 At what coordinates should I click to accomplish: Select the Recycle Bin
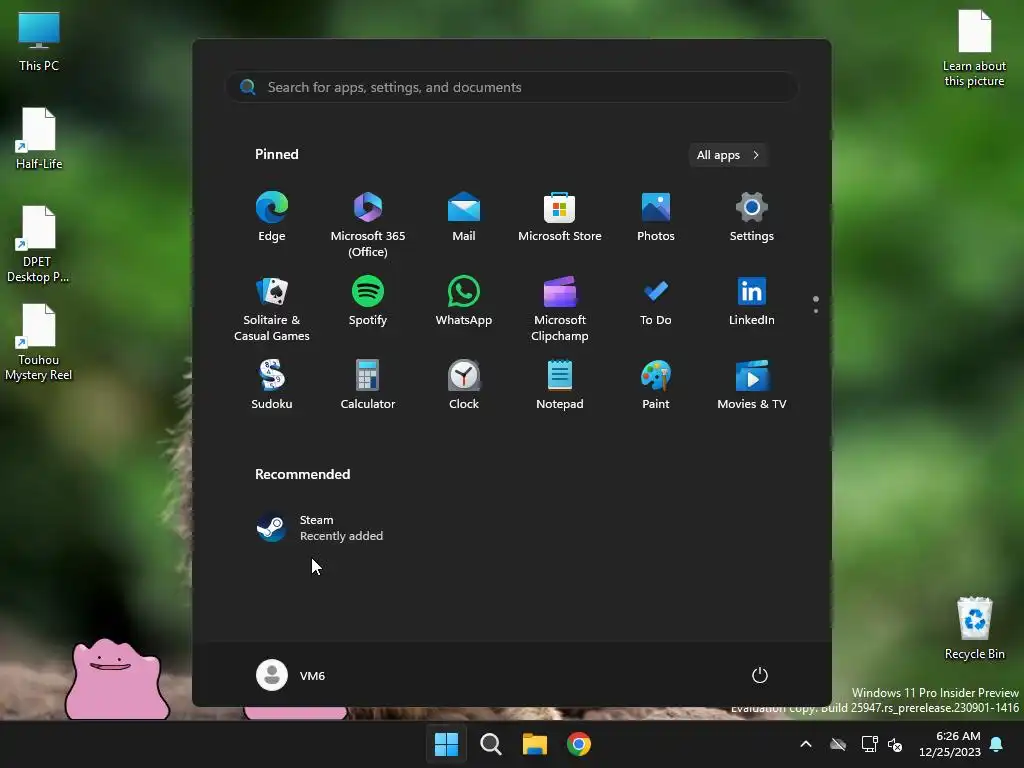974,628
